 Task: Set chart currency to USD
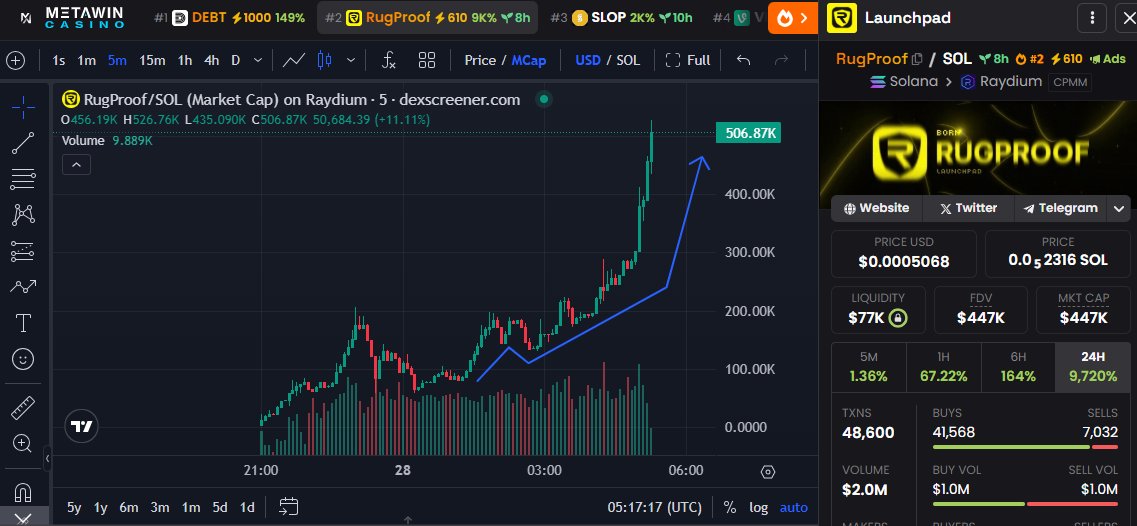click(588, 60)
